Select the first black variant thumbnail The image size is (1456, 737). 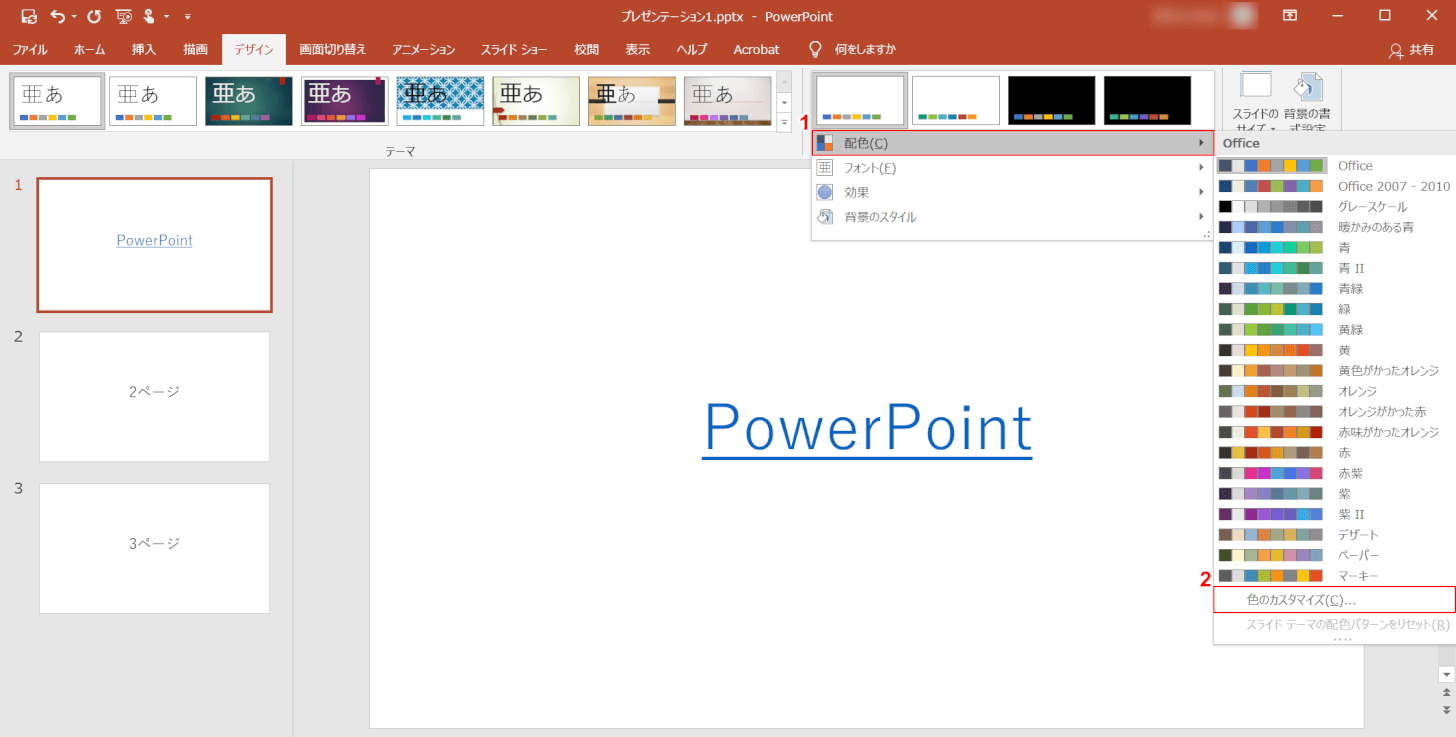[1052, 100]
